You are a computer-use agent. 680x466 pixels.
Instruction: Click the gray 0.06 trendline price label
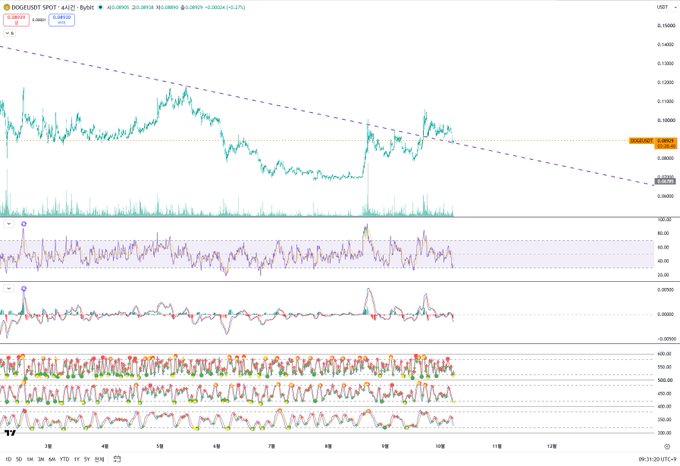665,181
